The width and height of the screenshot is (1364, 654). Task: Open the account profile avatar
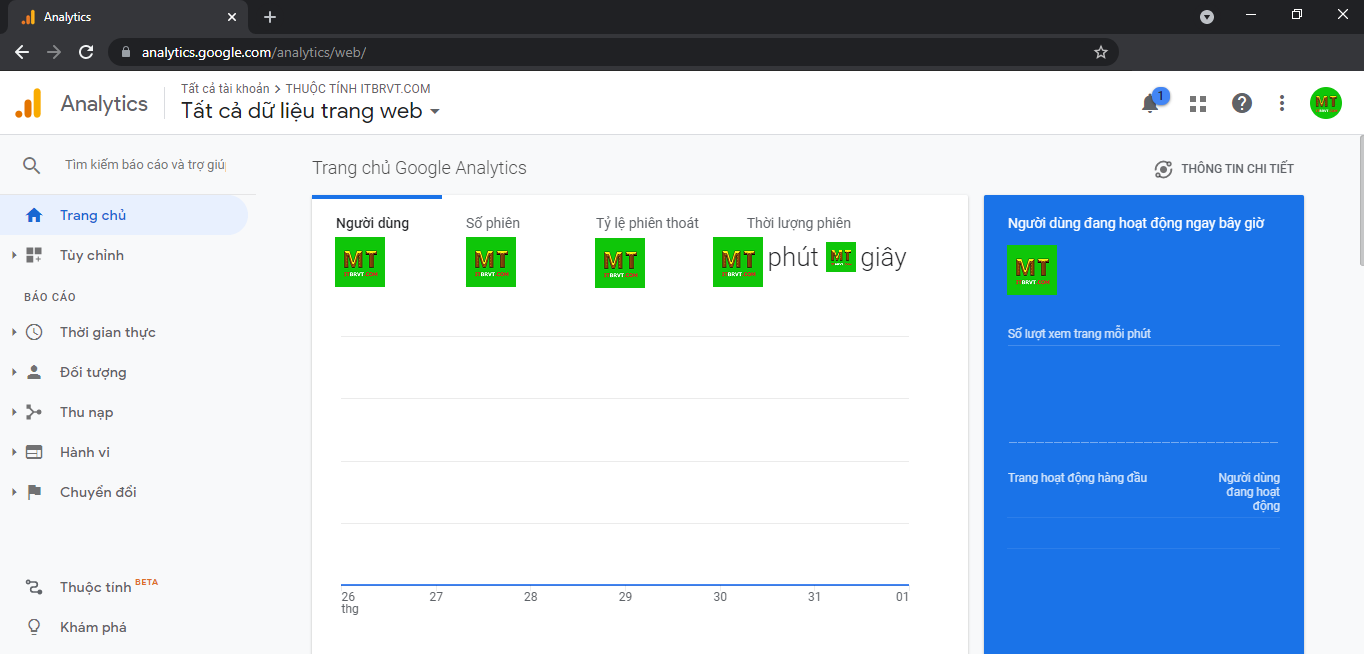tap(1326, 103)
